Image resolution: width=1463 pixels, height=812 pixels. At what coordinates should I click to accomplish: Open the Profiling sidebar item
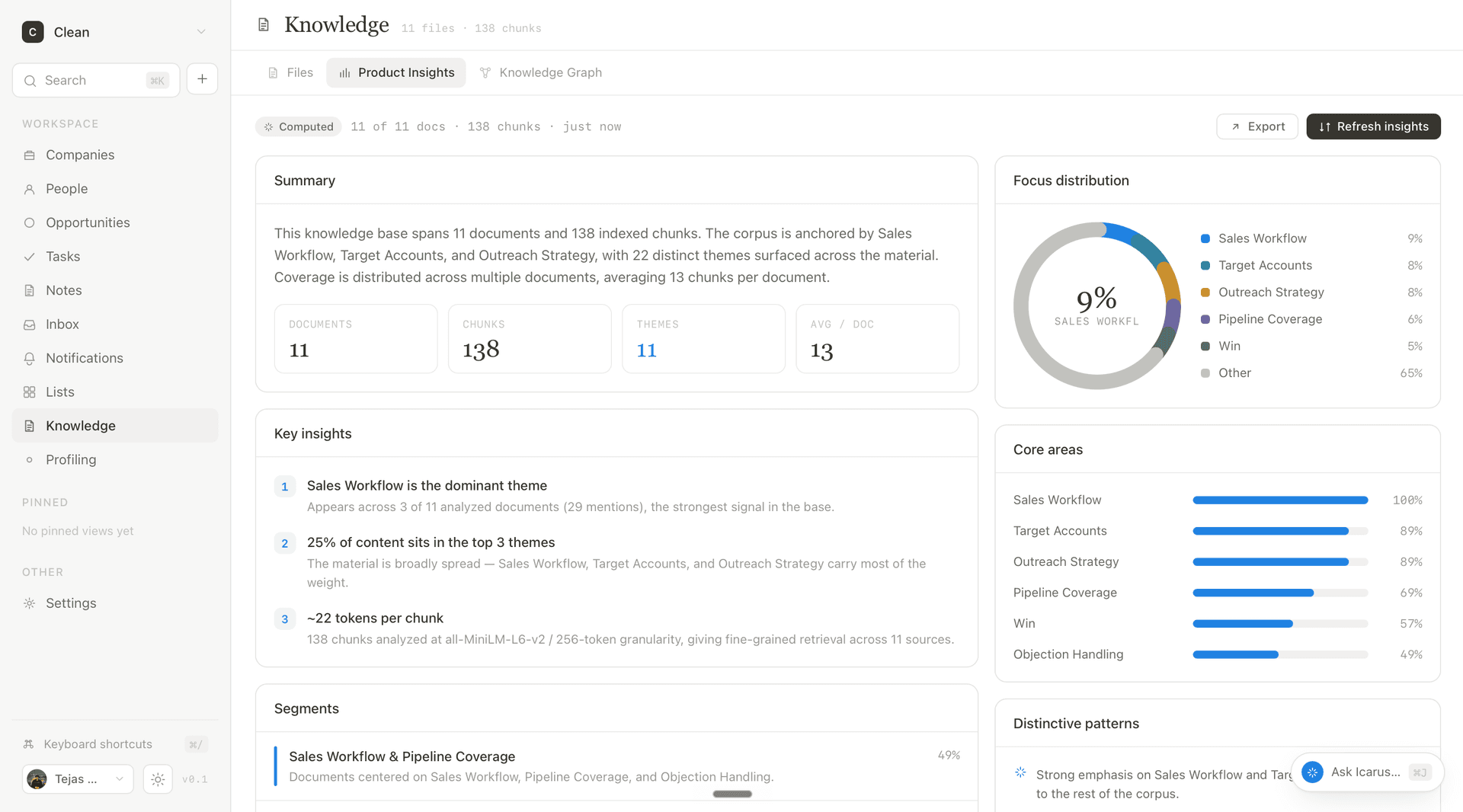tap(115, 459)
